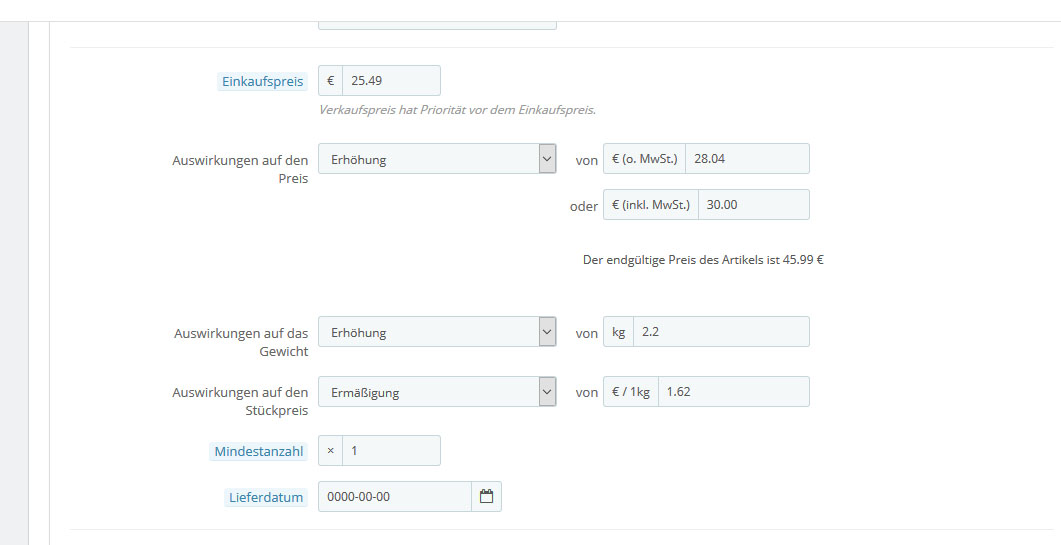The image size is (1061, 545).
Task: Click the Einkaufspreis label
Action: 262,82
